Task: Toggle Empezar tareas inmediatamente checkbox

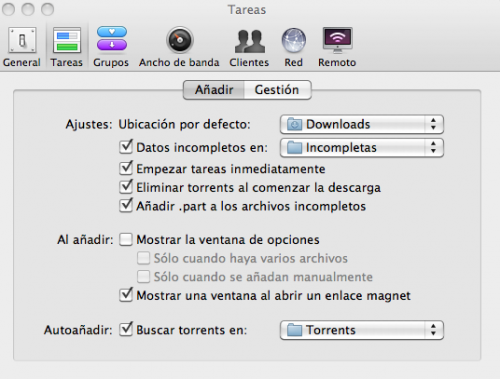Action: click(x=126, y=168)
